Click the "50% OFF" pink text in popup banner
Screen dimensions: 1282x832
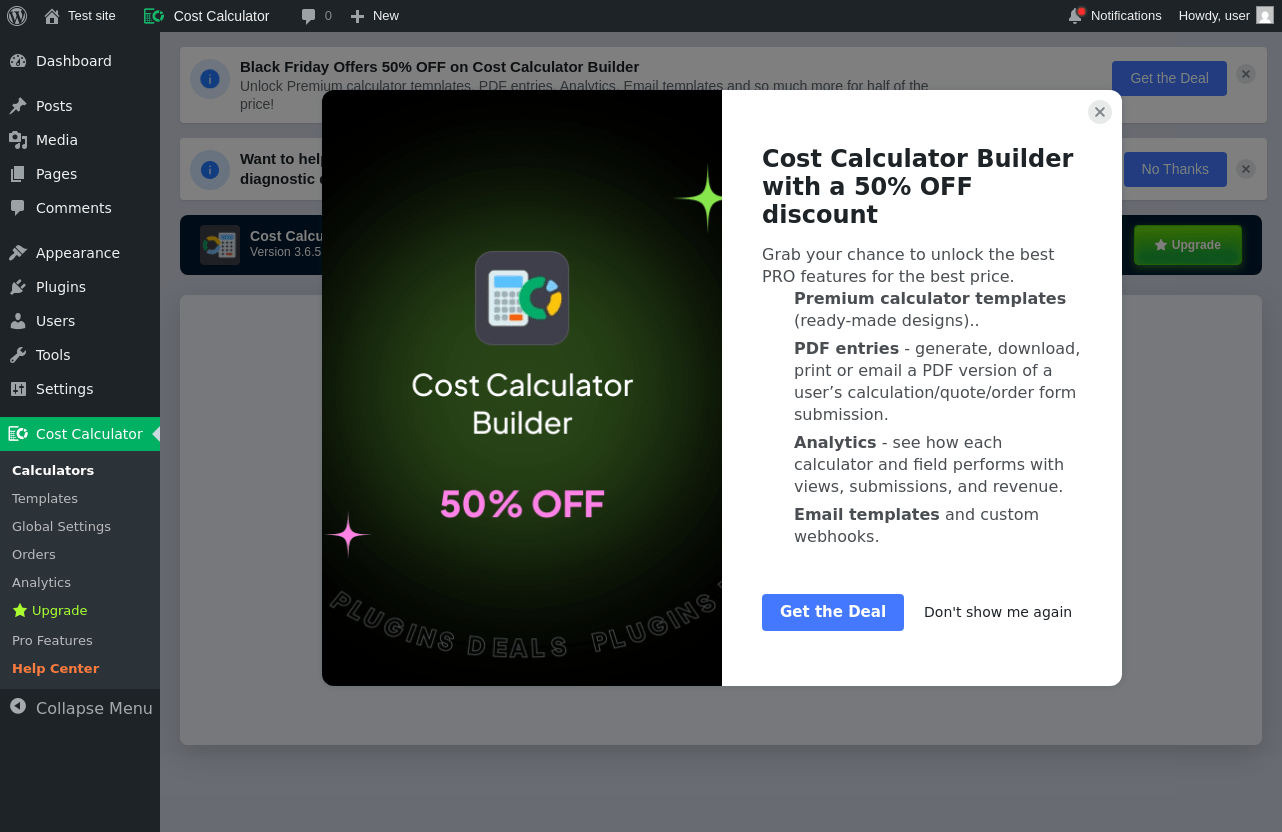pyautogui.click(x=522, y=504)
